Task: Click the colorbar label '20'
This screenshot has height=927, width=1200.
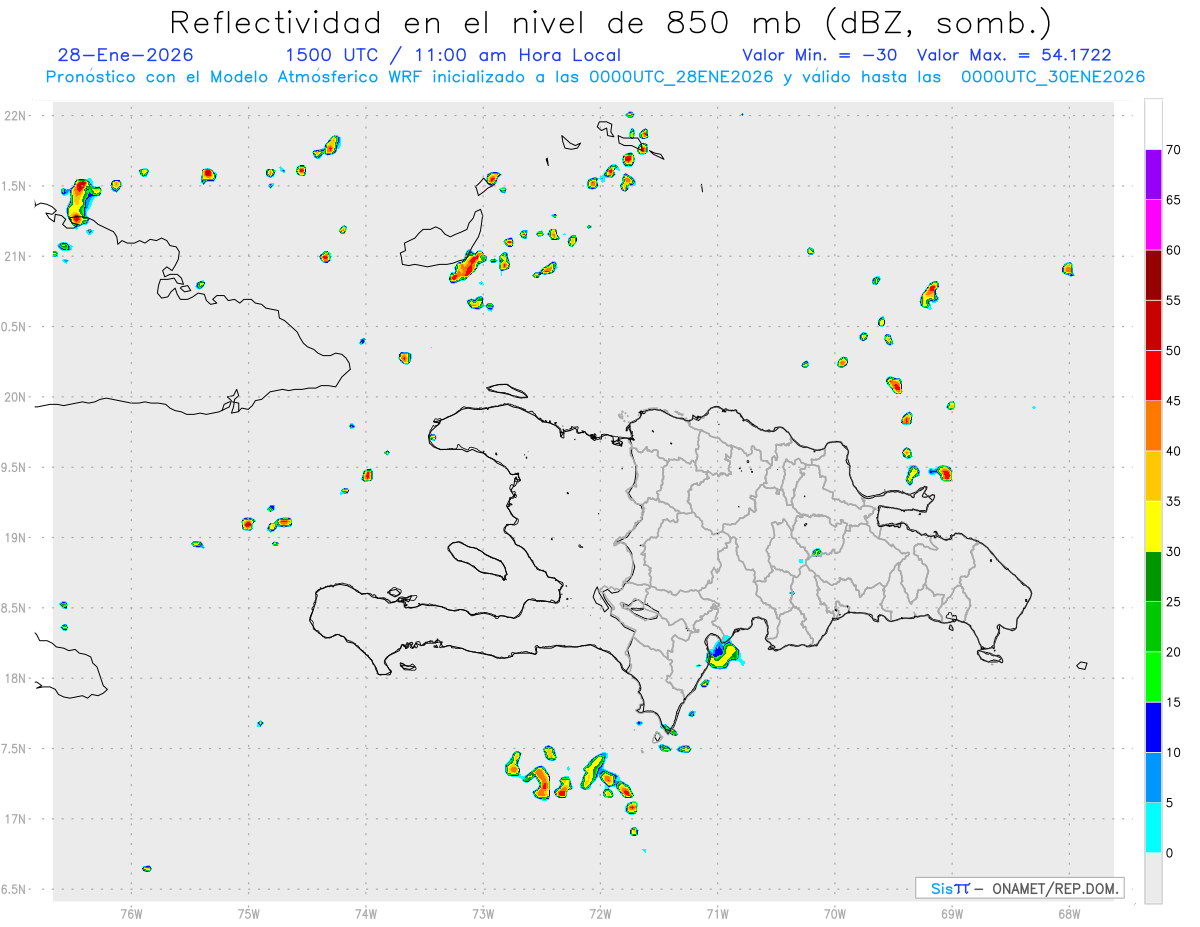Action: [x=1174, y=652]
